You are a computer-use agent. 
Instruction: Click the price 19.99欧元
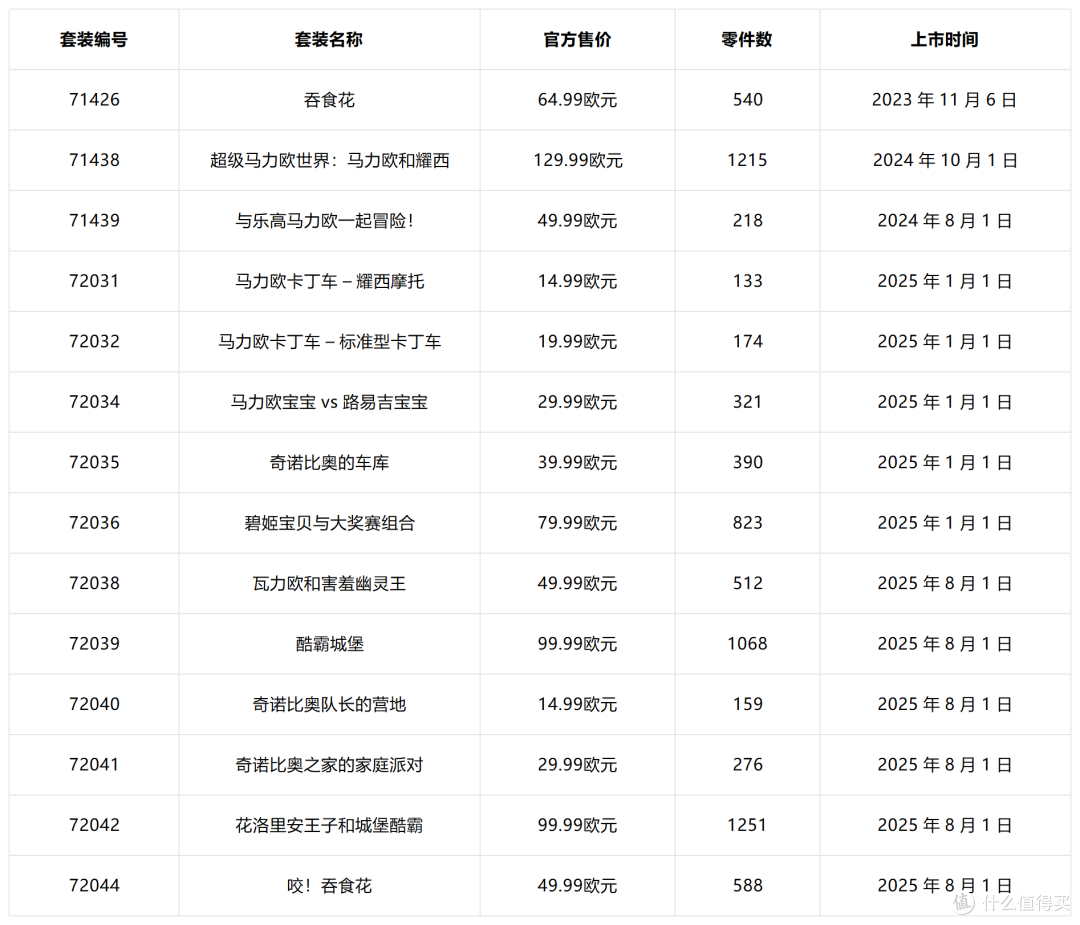pos(577,342)
